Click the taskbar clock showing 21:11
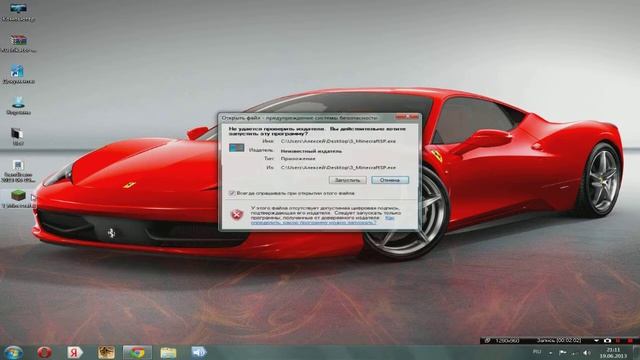Viewport: 640px width, 360px height. [x=613, y=353]
